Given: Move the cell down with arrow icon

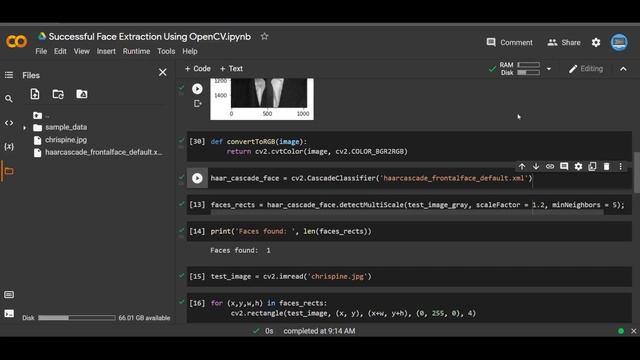Looking at the screenshot, I should (x=536, y=167).
